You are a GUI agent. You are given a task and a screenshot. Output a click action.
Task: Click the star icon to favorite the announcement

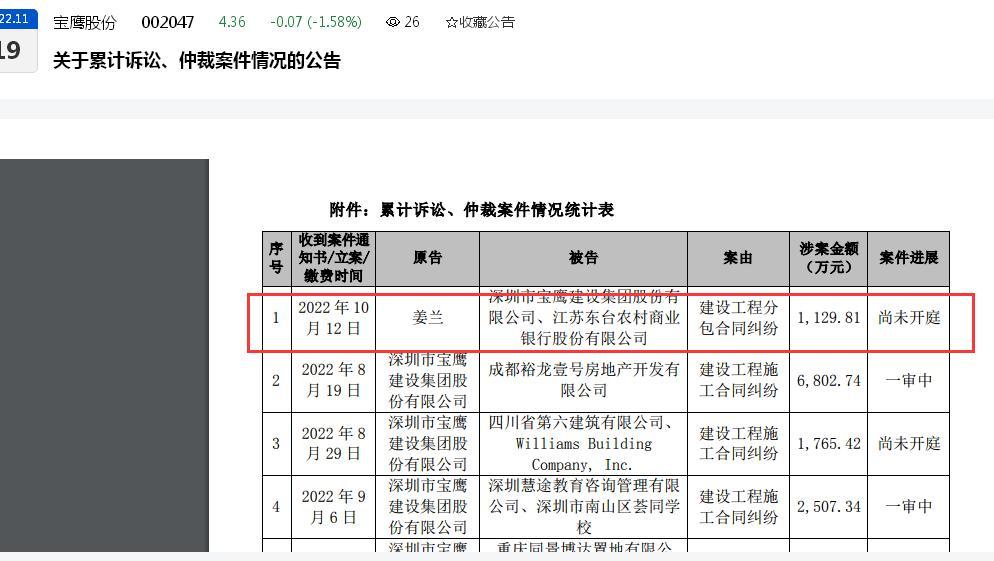451,22
